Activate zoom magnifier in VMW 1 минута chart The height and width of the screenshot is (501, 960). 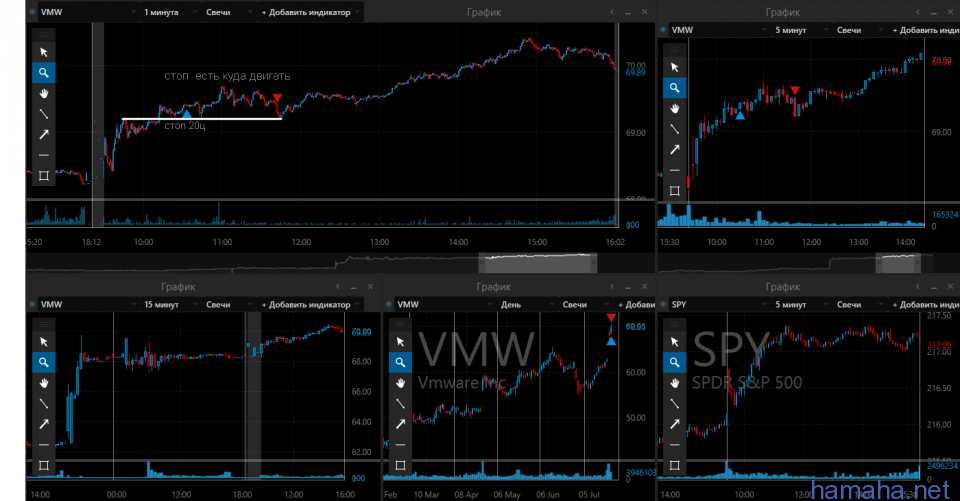pyautogui.click(x=43, y=73)
